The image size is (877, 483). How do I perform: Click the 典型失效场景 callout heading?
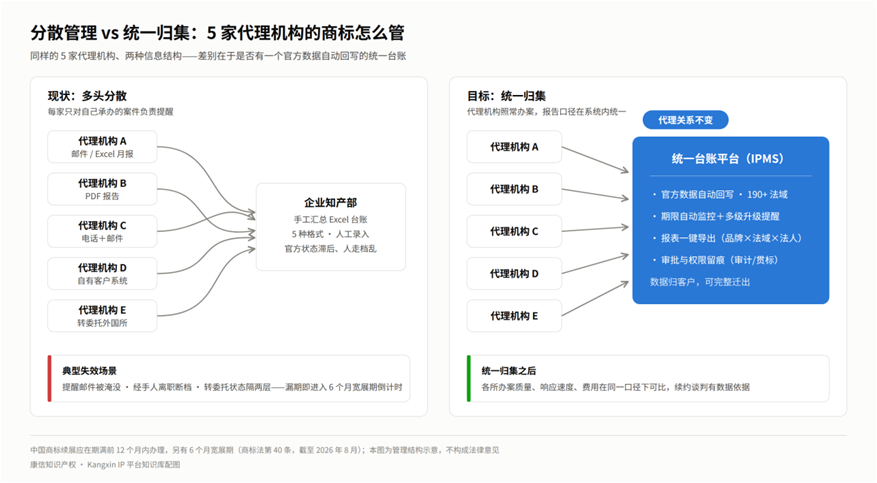click(89, 371)
